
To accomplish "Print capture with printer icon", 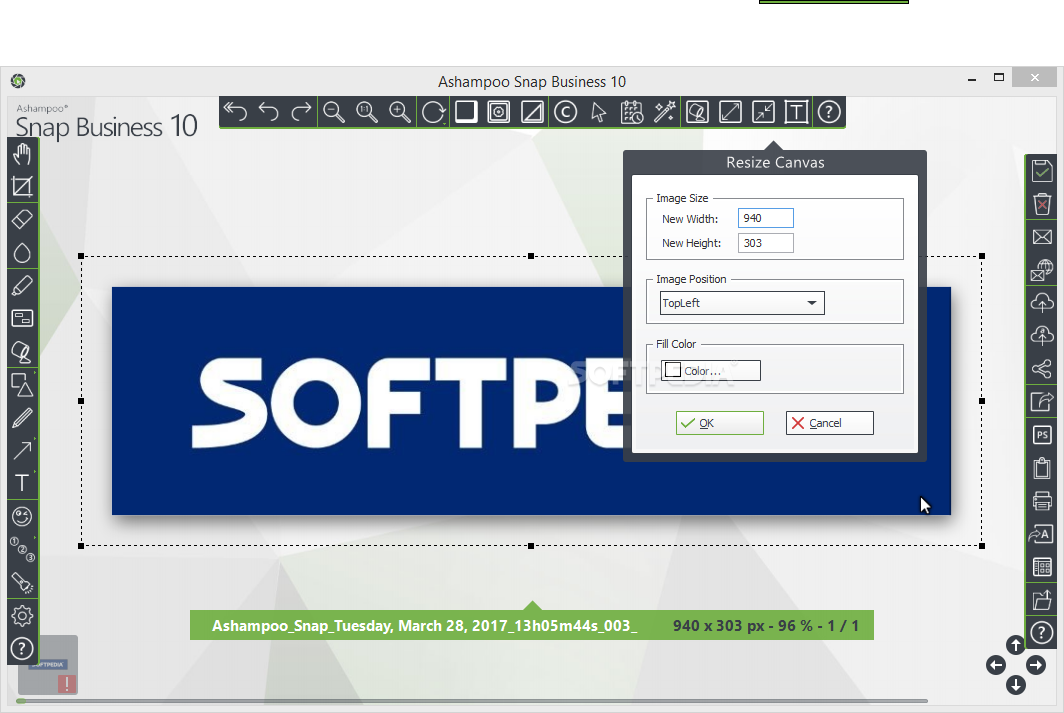I will tap(1042, 501).
